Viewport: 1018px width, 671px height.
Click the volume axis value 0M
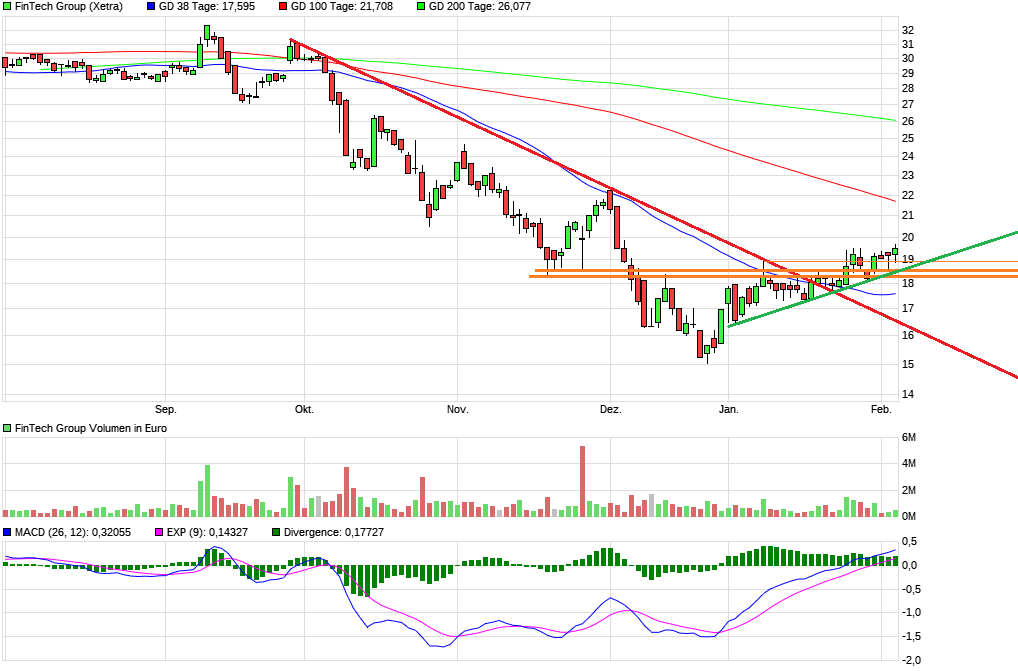pyautogui.click(x=909, y=517)
